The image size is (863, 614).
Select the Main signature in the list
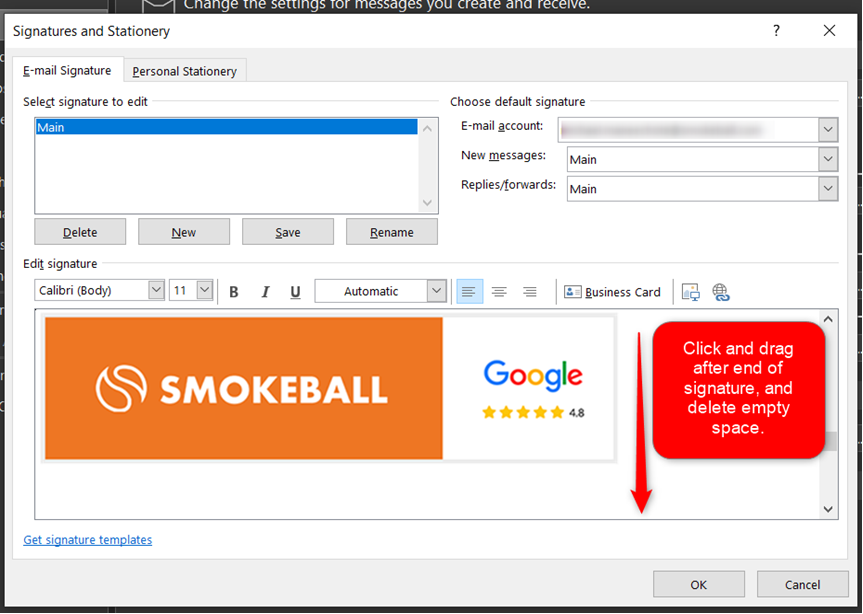click(226, 127)
